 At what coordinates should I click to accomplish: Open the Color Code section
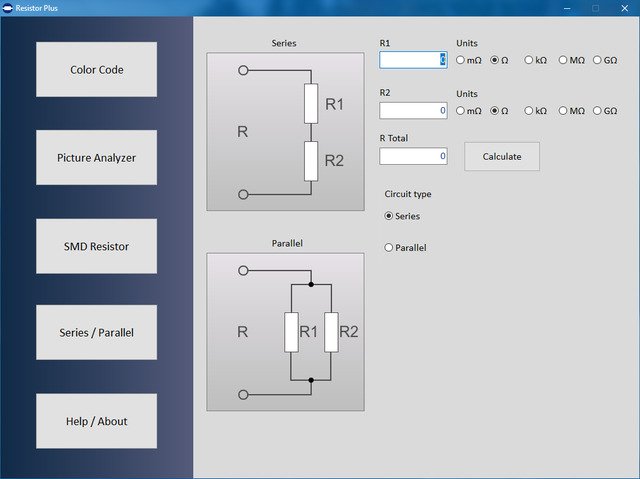click(96, 70)
